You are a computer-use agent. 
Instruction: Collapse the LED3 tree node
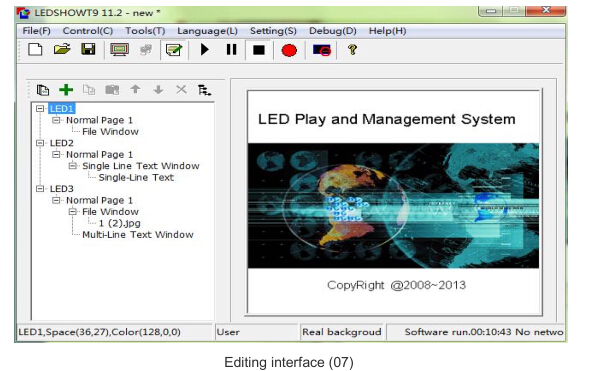click(40, 189)
